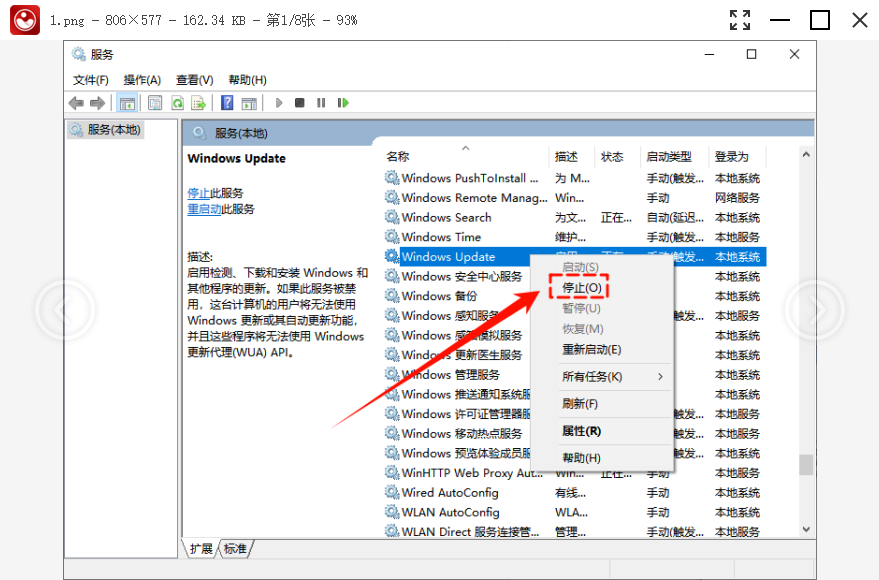Image resolution: width=879 pixels, height=580 pixels.
Task: Open the 文件(F) menu
Action: pyautogui.click(x=91, y=80)
